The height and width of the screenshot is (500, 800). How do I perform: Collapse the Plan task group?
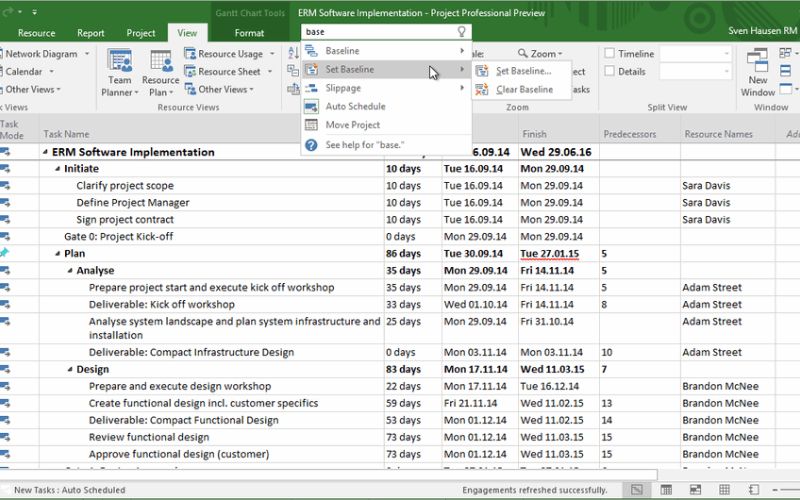click(57, 254)
